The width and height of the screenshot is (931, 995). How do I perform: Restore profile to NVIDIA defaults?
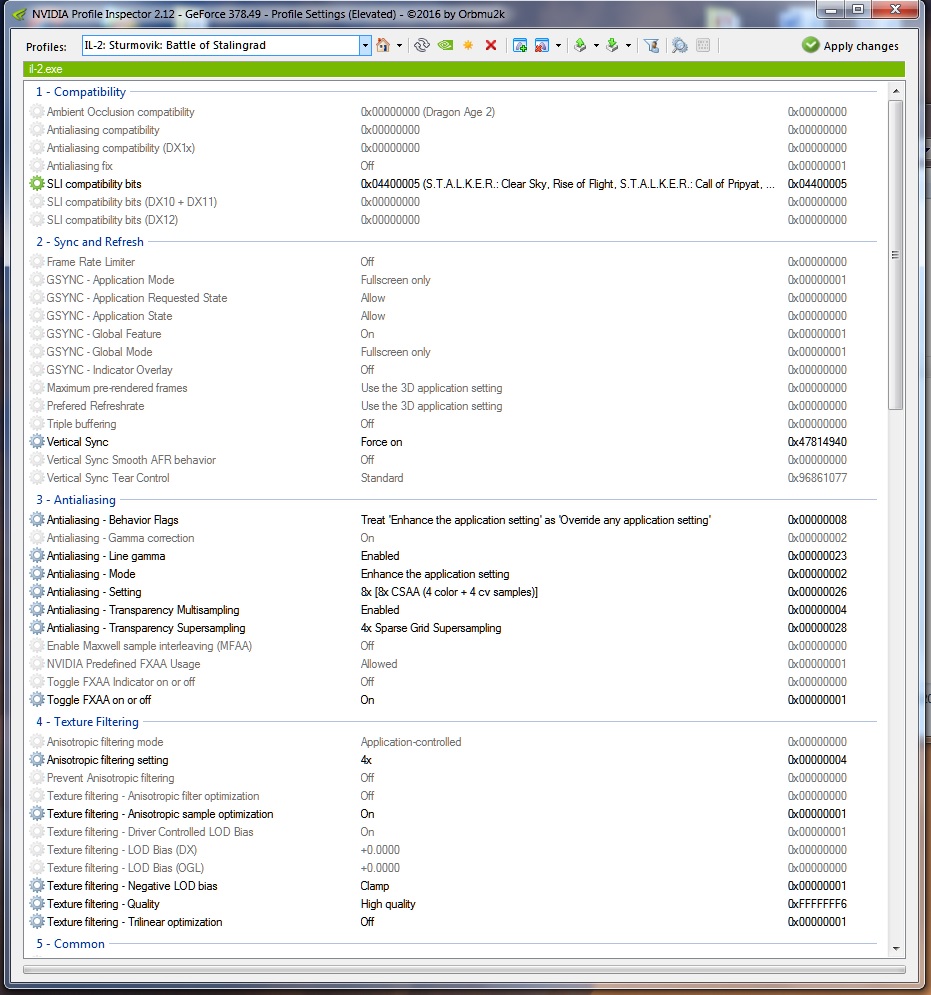(x=446, y=45)
